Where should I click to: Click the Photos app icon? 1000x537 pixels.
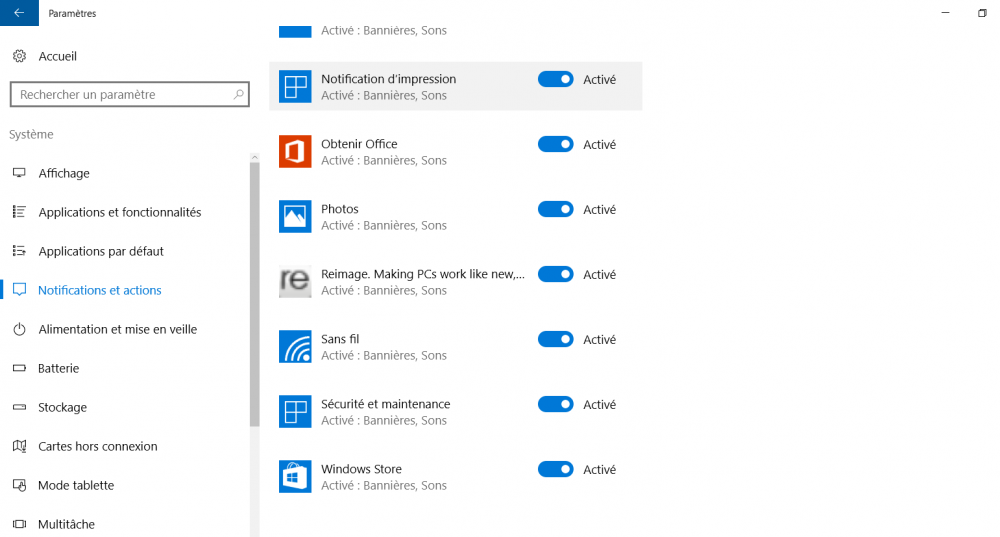pos(295,216)
